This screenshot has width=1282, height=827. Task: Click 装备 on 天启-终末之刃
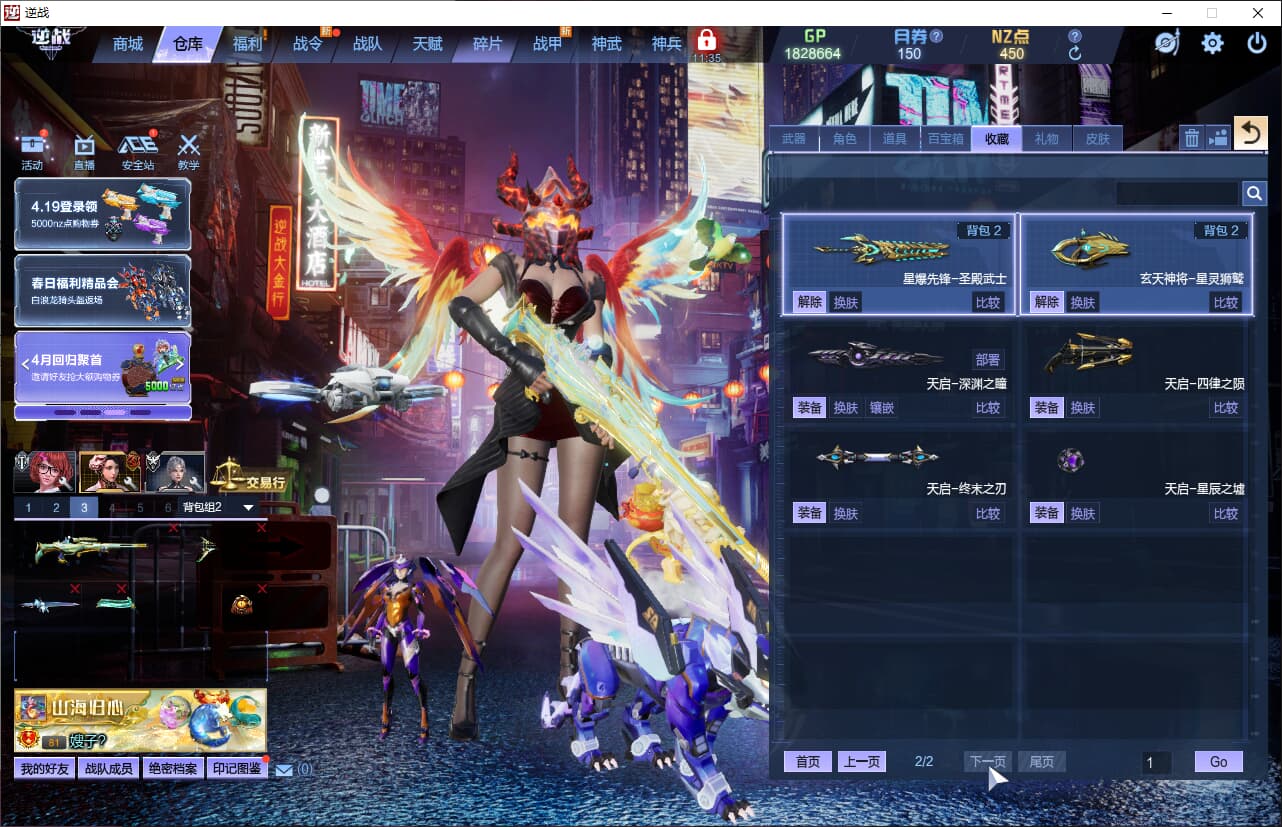coord(809,513)
